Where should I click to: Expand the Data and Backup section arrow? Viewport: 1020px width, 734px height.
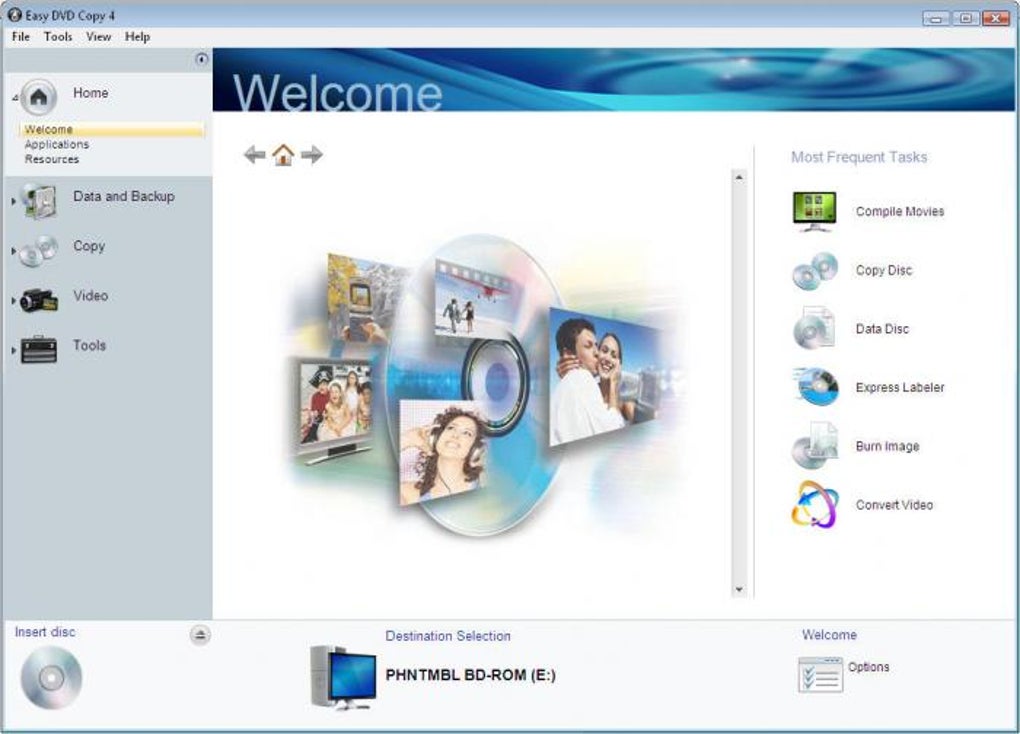tap(14, 201)
